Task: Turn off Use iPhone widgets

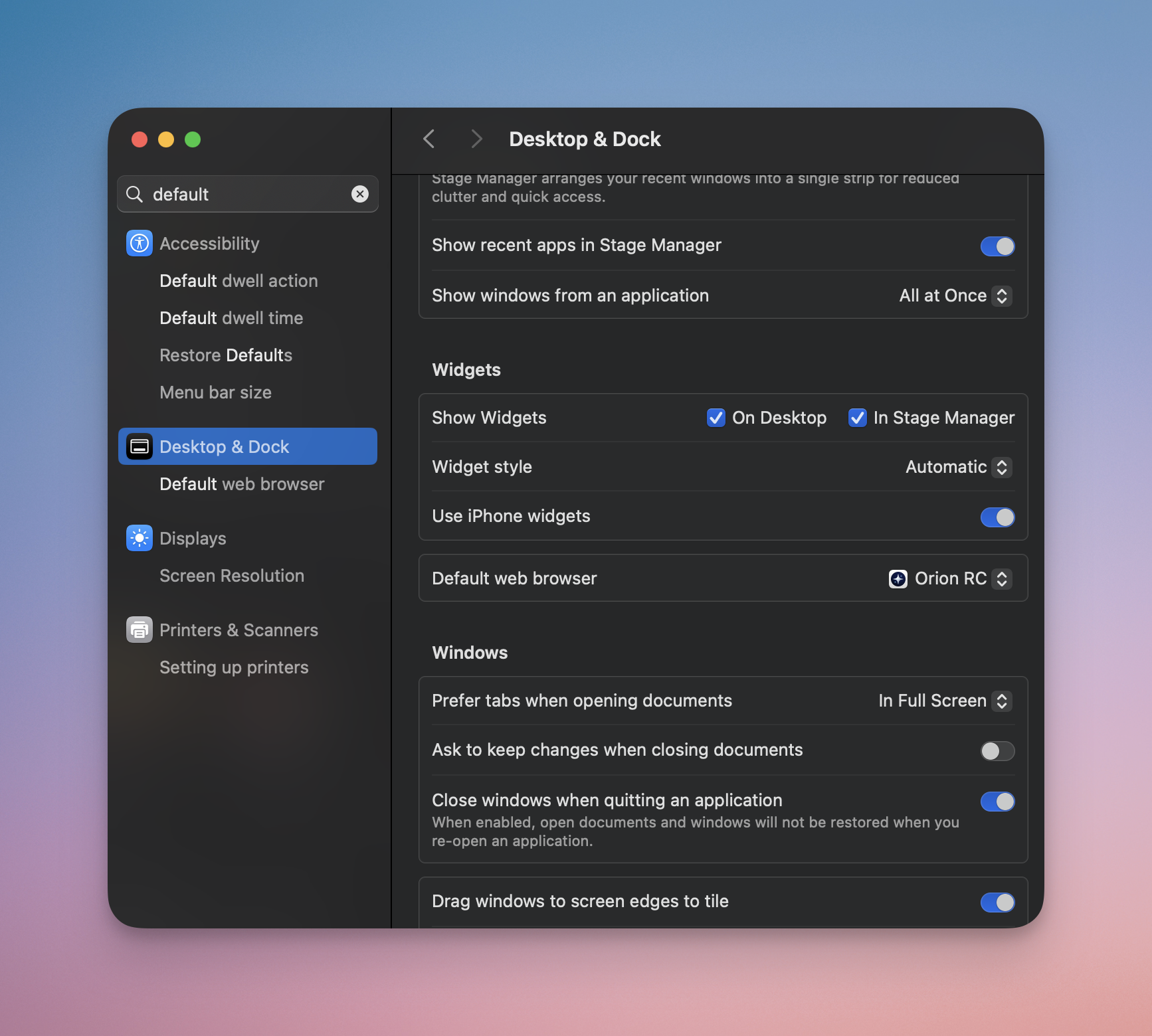Action: coord(997,517)
